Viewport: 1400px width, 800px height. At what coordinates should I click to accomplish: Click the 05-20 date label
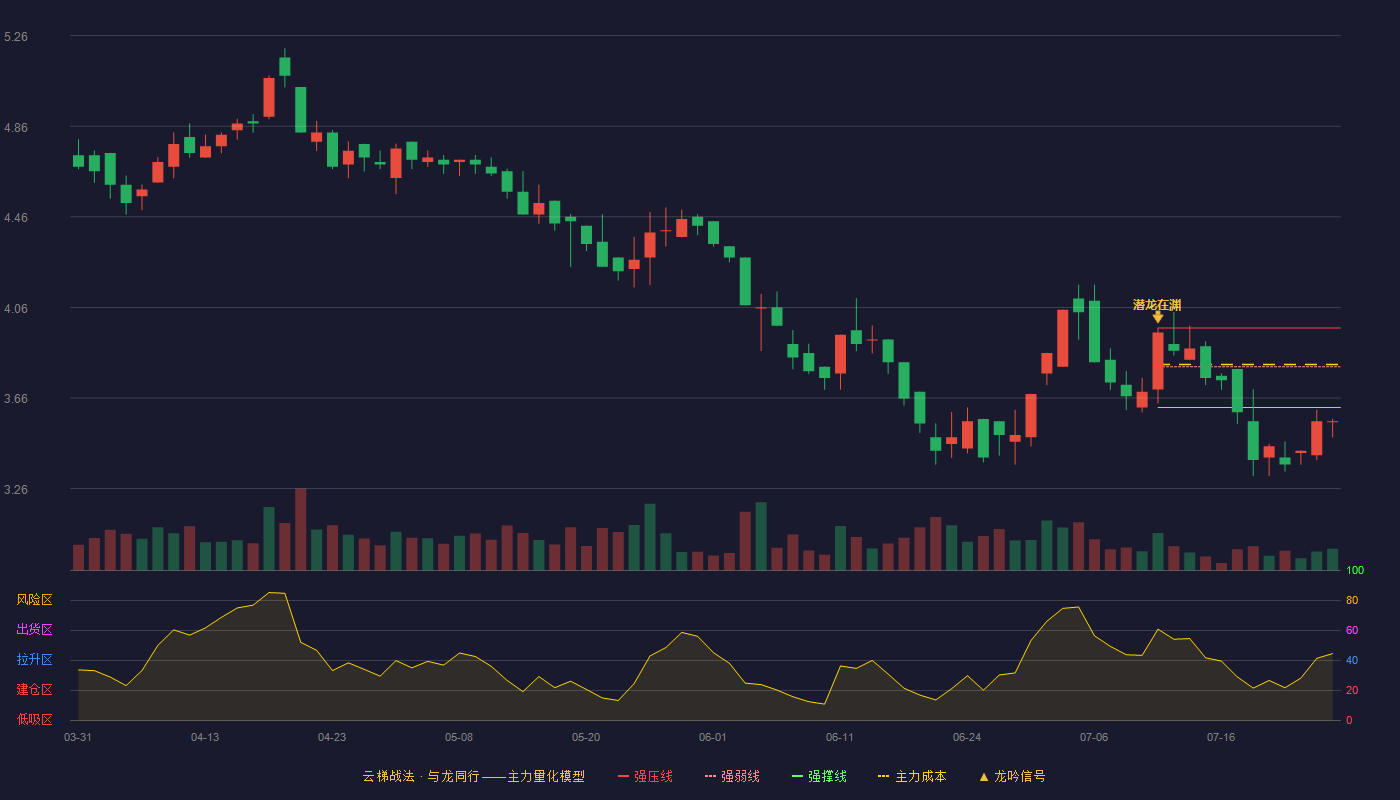(586, 737)
